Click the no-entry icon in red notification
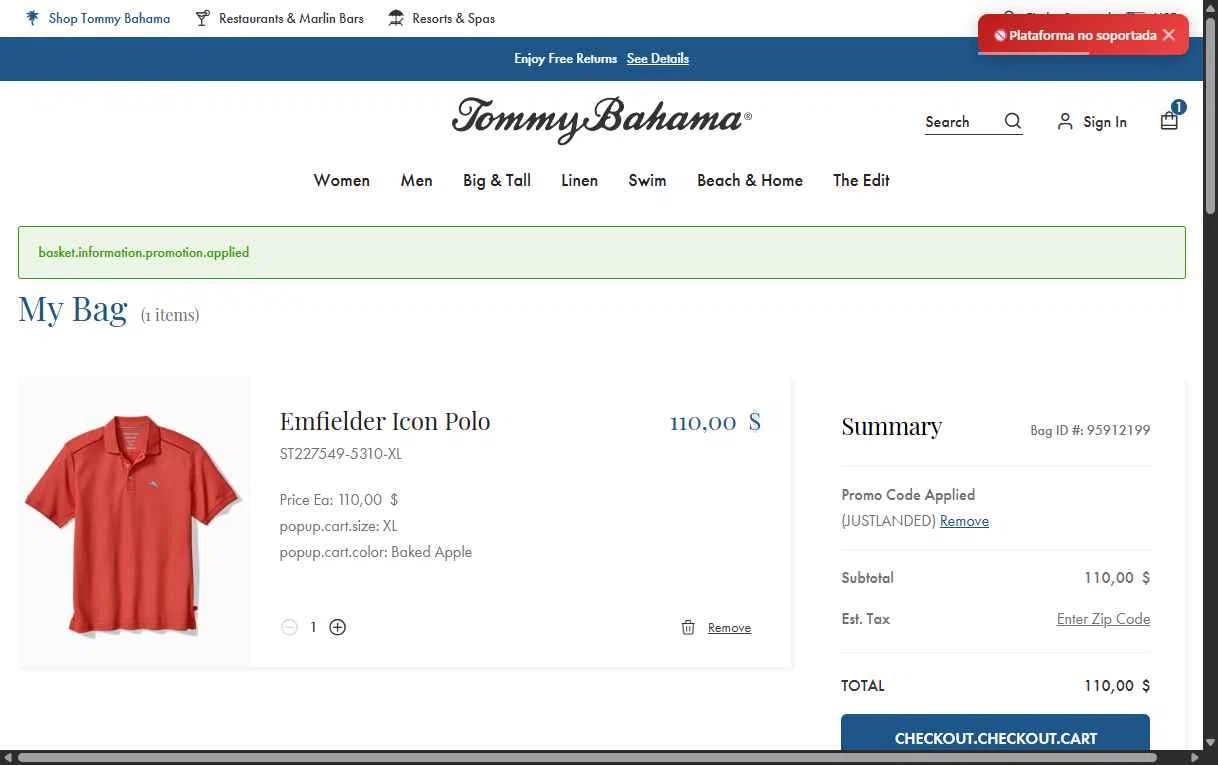 (999, 35)
